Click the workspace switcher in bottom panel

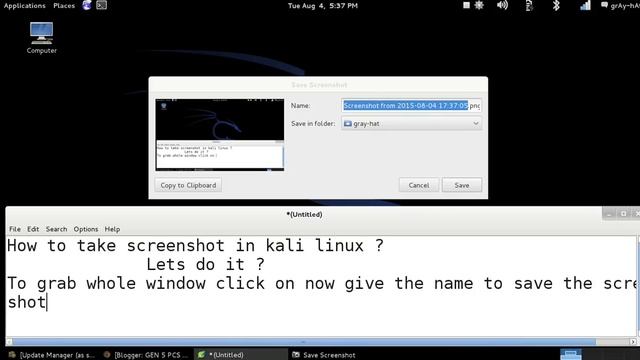click(x=571, y=354)
